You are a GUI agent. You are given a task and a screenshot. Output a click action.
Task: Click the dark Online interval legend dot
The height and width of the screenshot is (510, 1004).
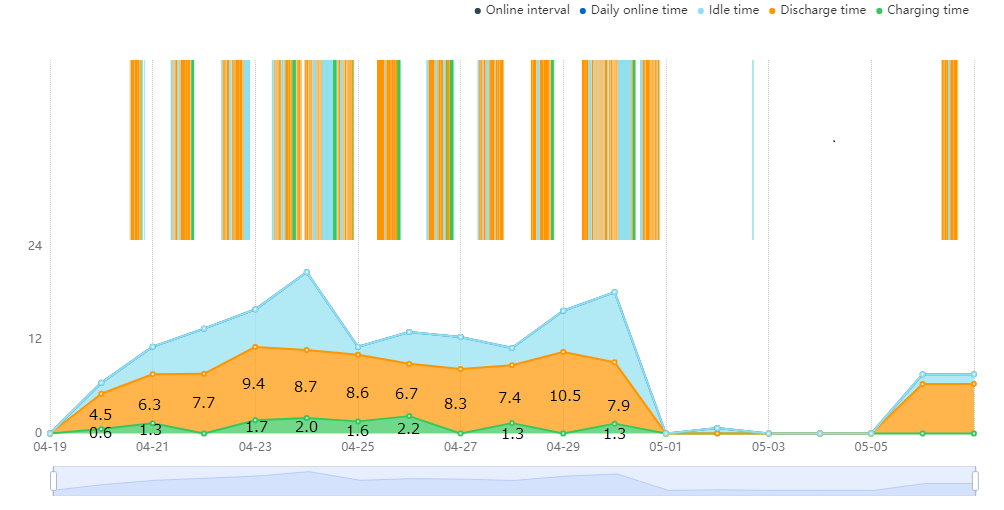point(478,11)
